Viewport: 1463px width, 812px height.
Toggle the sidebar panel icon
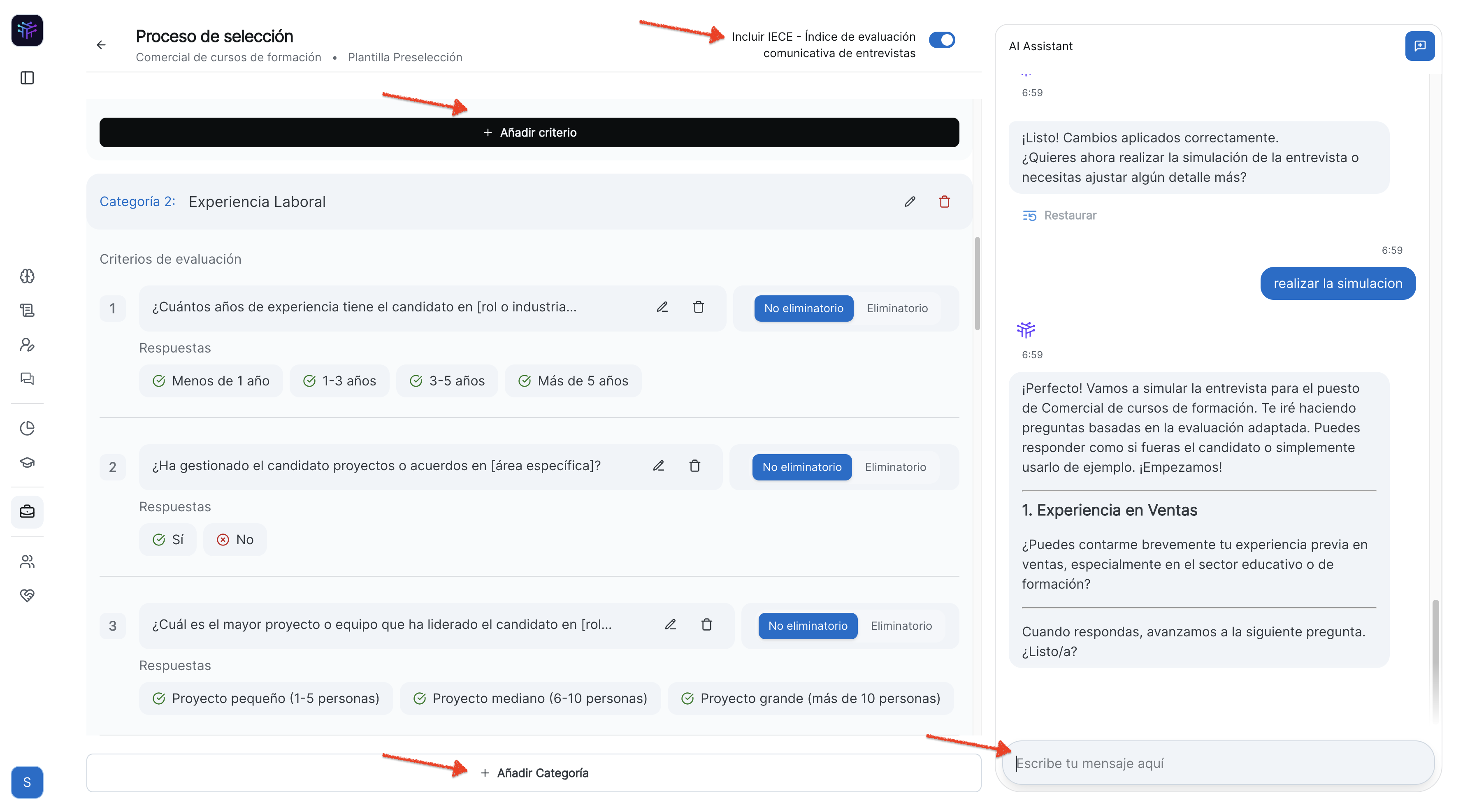coord(27,78)
